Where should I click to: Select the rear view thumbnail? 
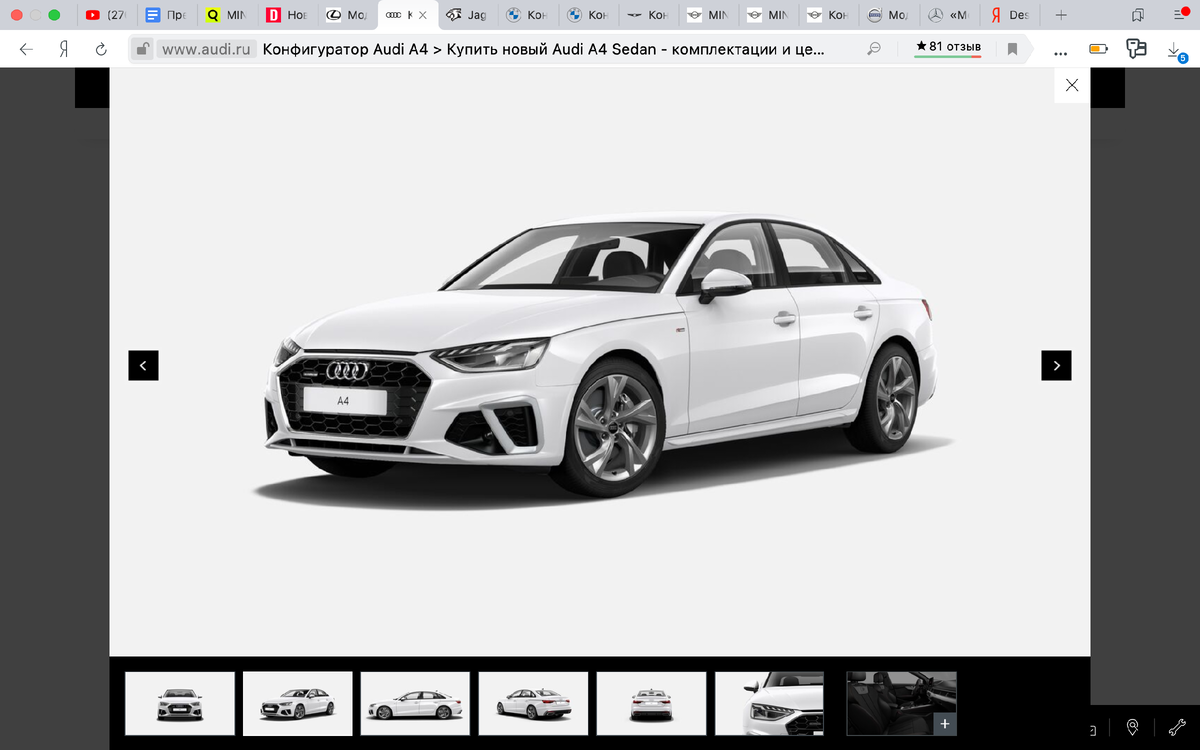[x=652, y=704]
